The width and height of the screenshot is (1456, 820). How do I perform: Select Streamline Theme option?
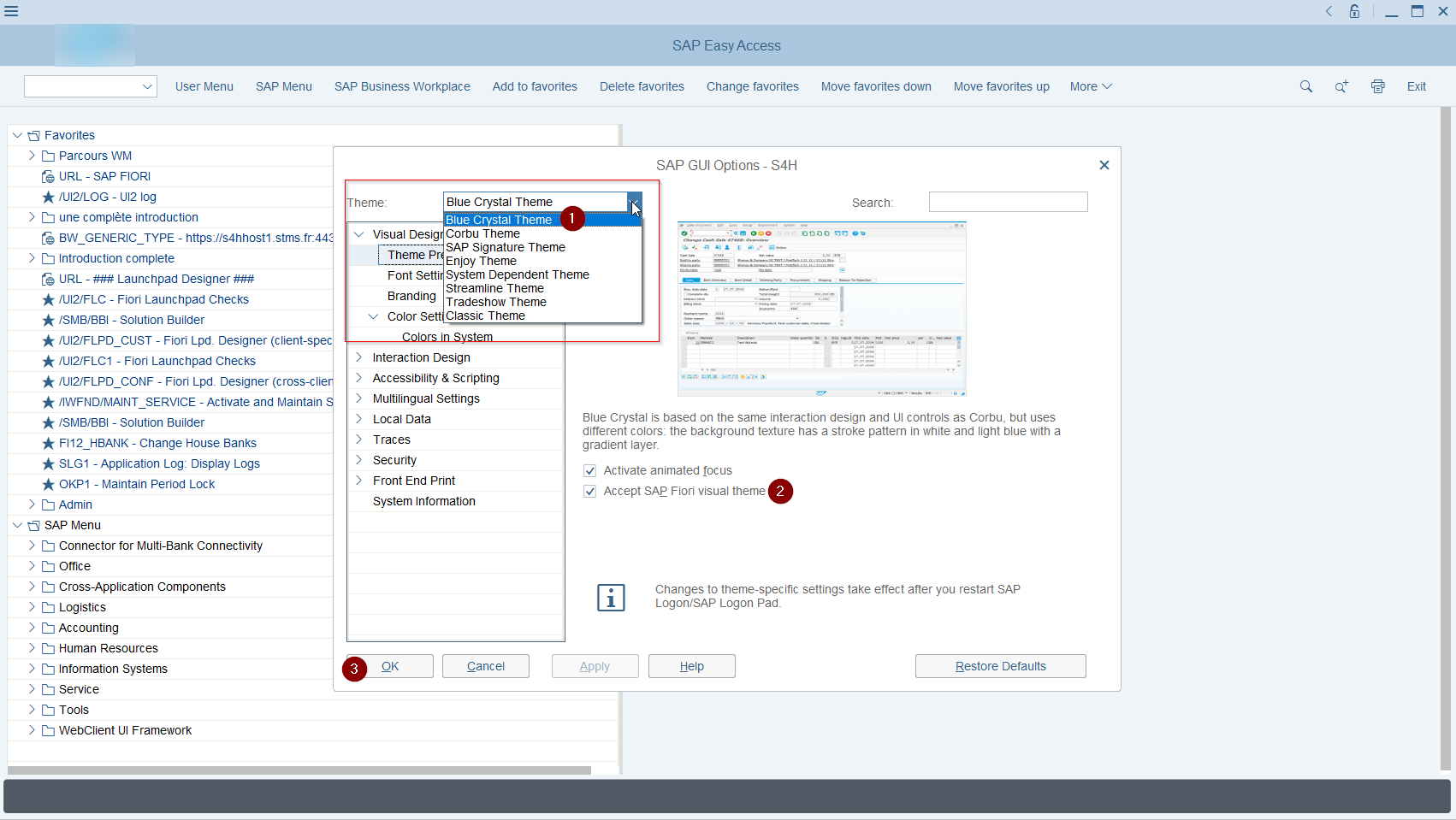coord(542,288)
